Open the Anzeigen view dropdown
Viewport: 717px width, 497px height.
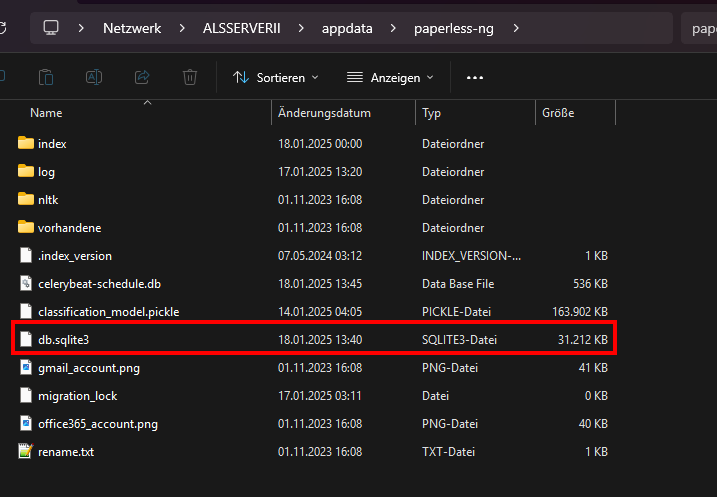(x=390, y=78)
